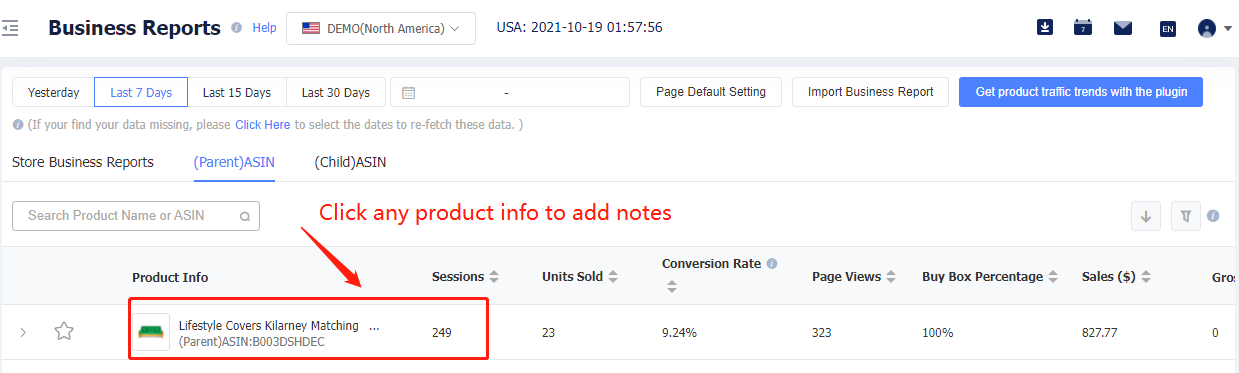Follow the Click Here re-fetch link

click(263, 125)
